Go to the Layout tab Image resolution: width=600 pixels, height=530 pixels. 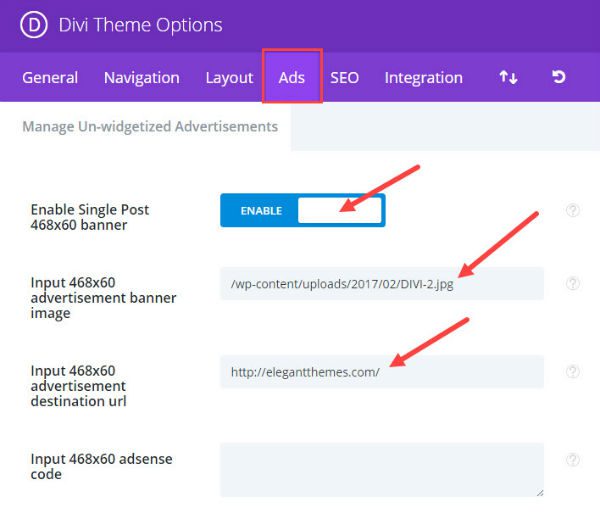tap(229, 77)
